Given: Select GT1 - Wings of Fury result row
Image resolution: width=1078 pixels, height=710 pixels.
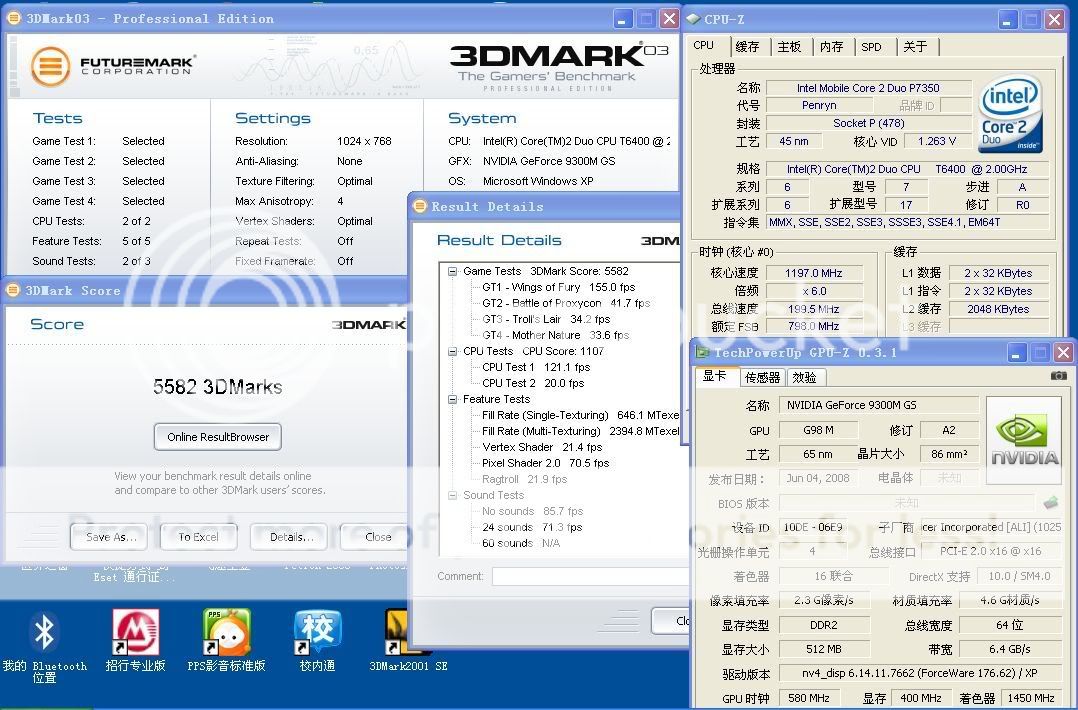Looking at the screenshot, I should click(558, 287).
